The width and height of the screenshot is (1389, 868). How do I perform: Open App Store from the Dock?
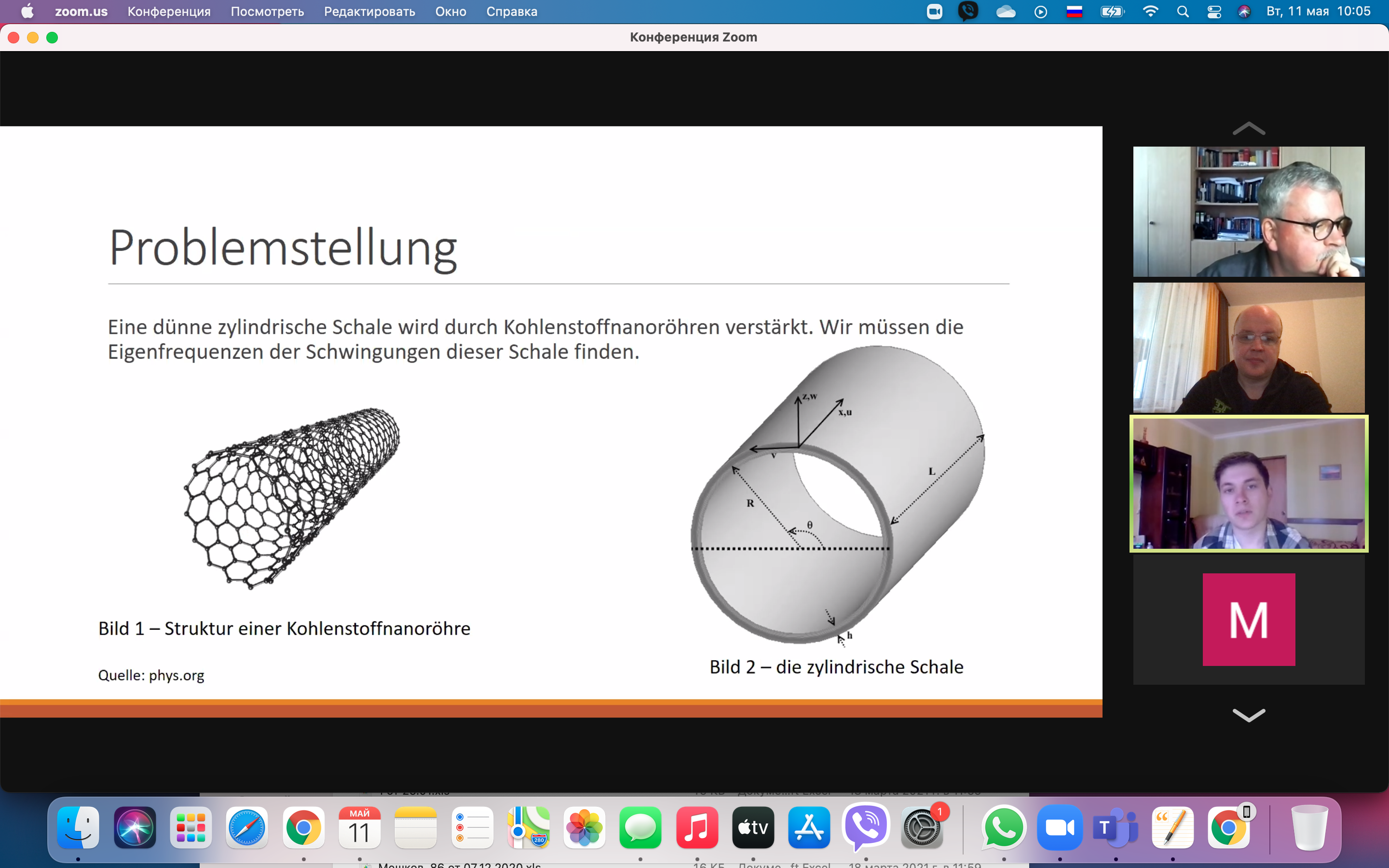[x=809, y=827]
